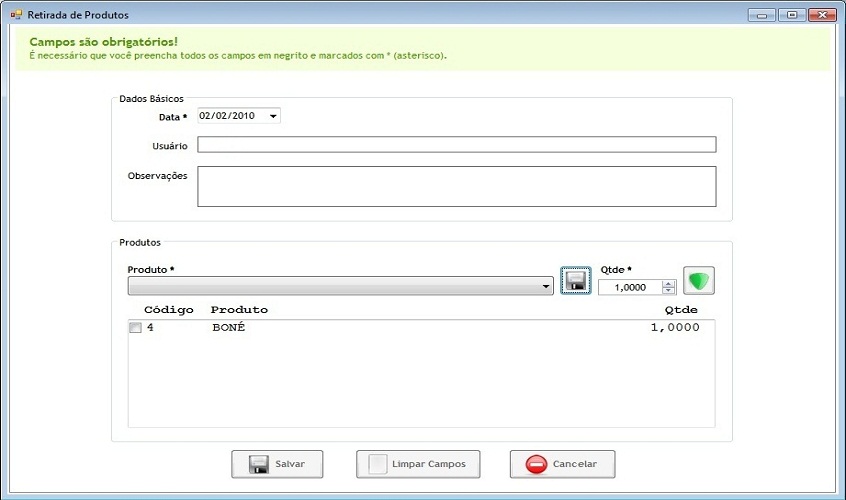Focus the Usuário text field
Viewport: 846px width, 500px height.
(x=456, y=145)
